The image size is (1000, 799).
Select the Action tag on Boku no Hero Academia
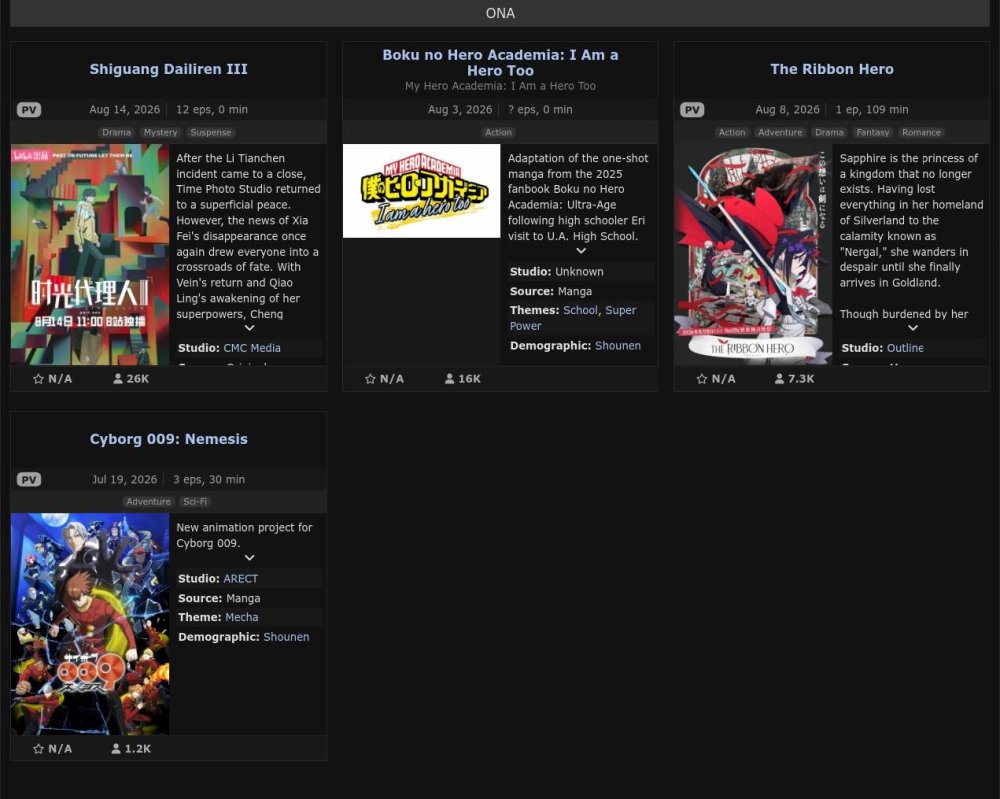pyautogui.click(x=498, y=133)
